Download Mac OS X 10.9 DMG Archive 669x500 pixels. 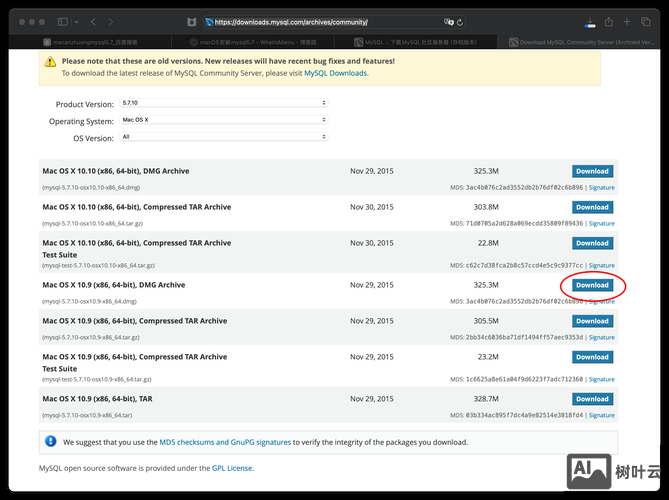592,285
